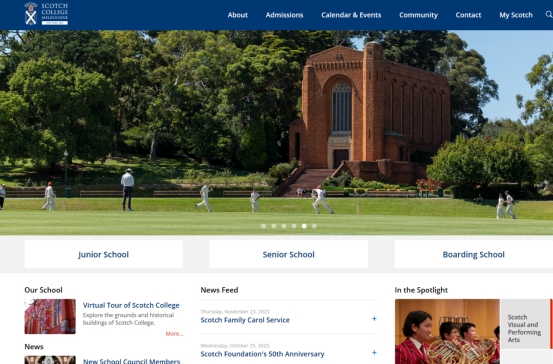The height and width of the screenshot is (364, 553).
Task: Expand Scotch Foundation's 50th Anniversary plus icon
Action: click(x=374, y=353)
